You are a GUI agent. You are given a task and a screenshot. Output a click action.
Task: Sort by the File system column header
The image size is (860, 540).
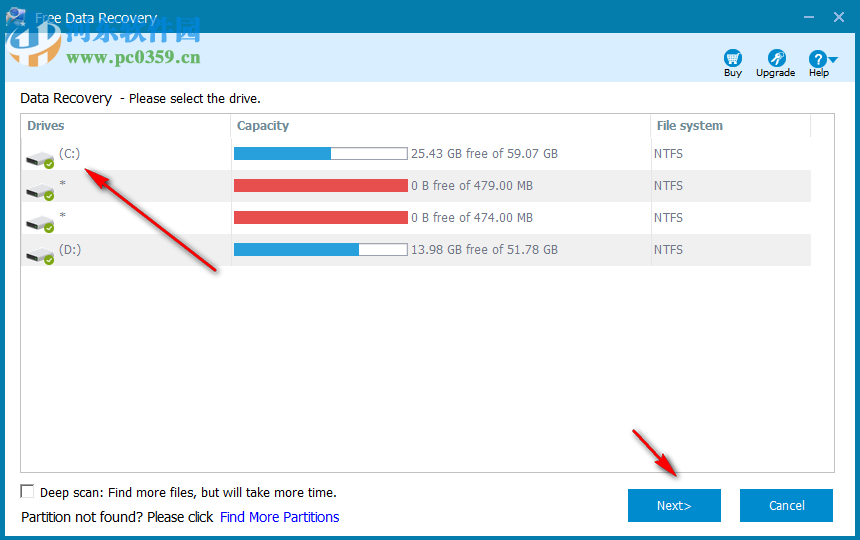(x=731, y=126)
